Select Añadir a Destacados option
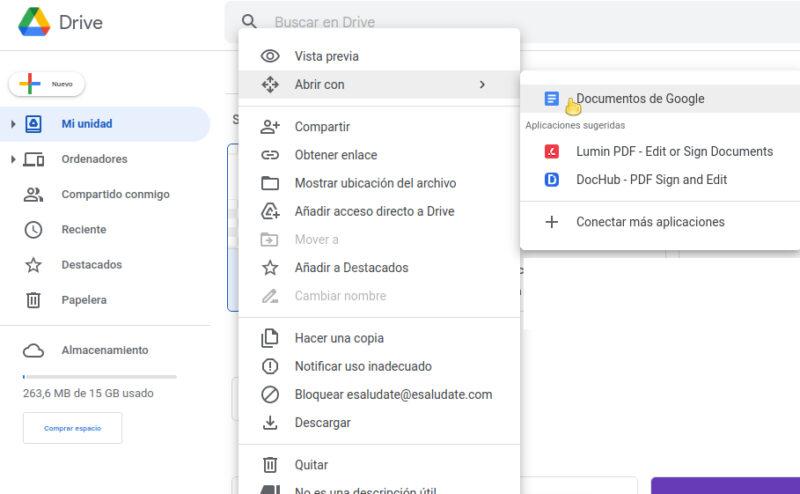800x494 pixels. pyautogui.click(x=351, y=268)
